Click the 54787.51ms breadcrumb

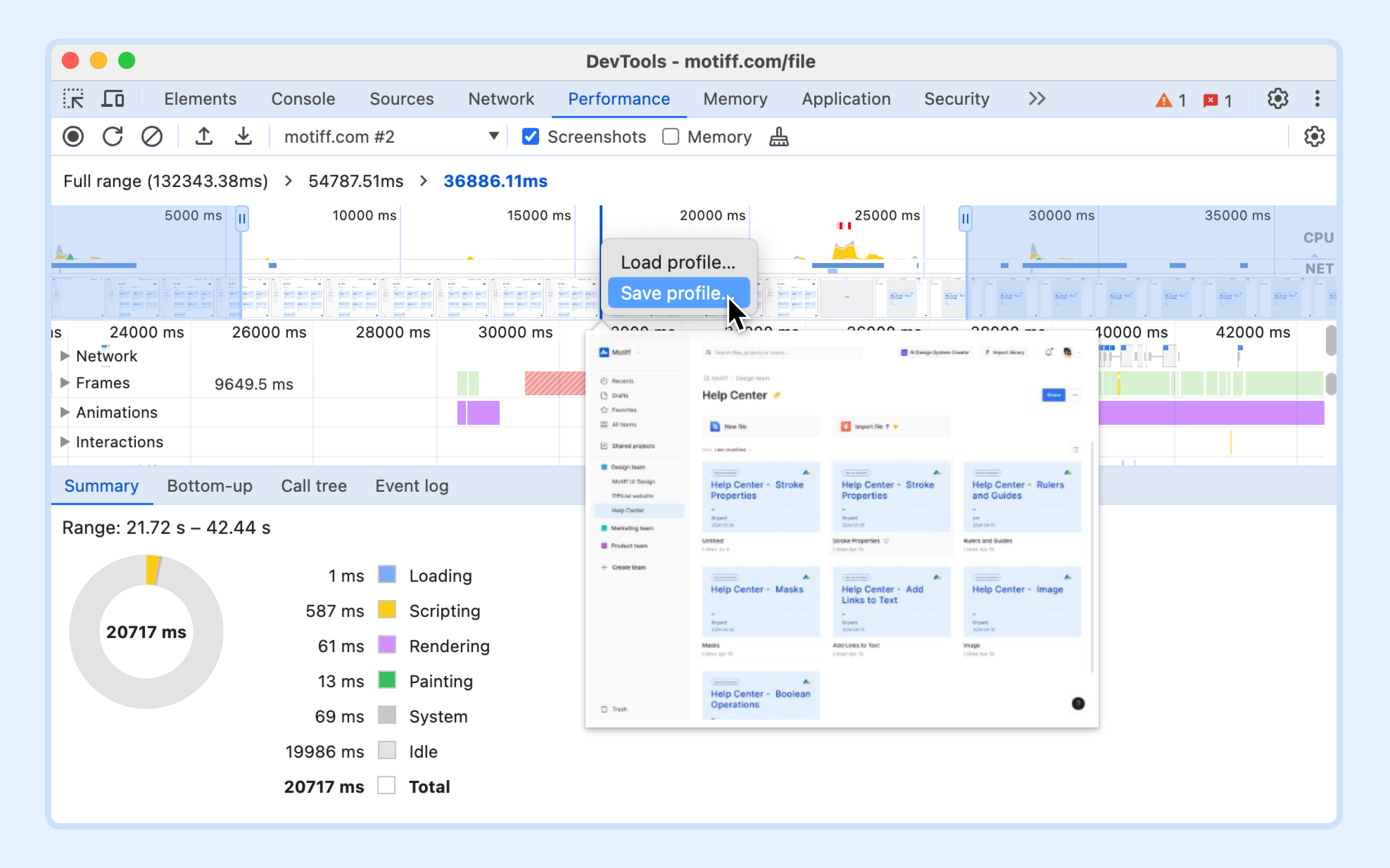pos(356,181)
